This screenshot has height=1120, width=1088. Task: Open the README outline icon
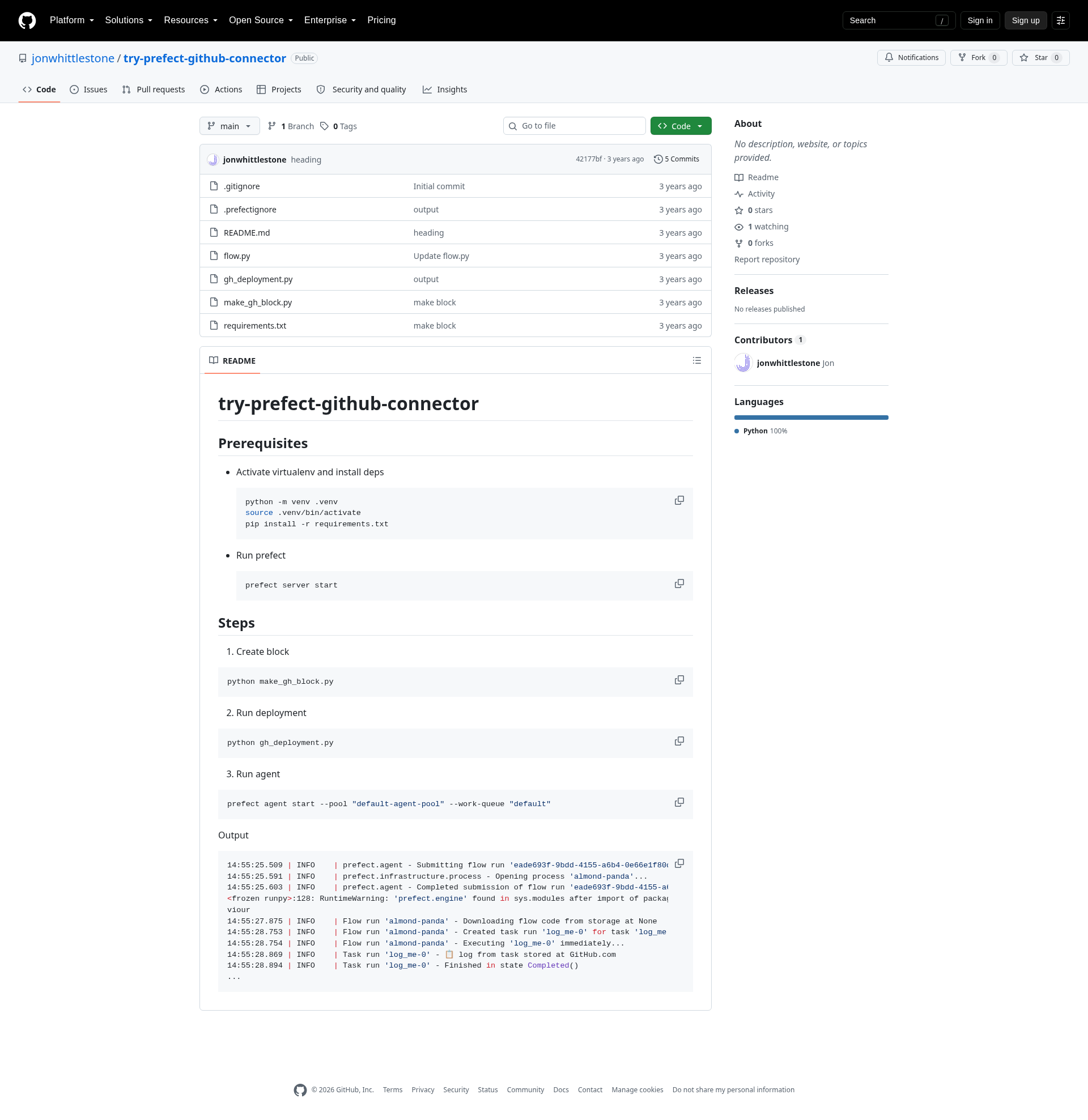tap(696, 360)
